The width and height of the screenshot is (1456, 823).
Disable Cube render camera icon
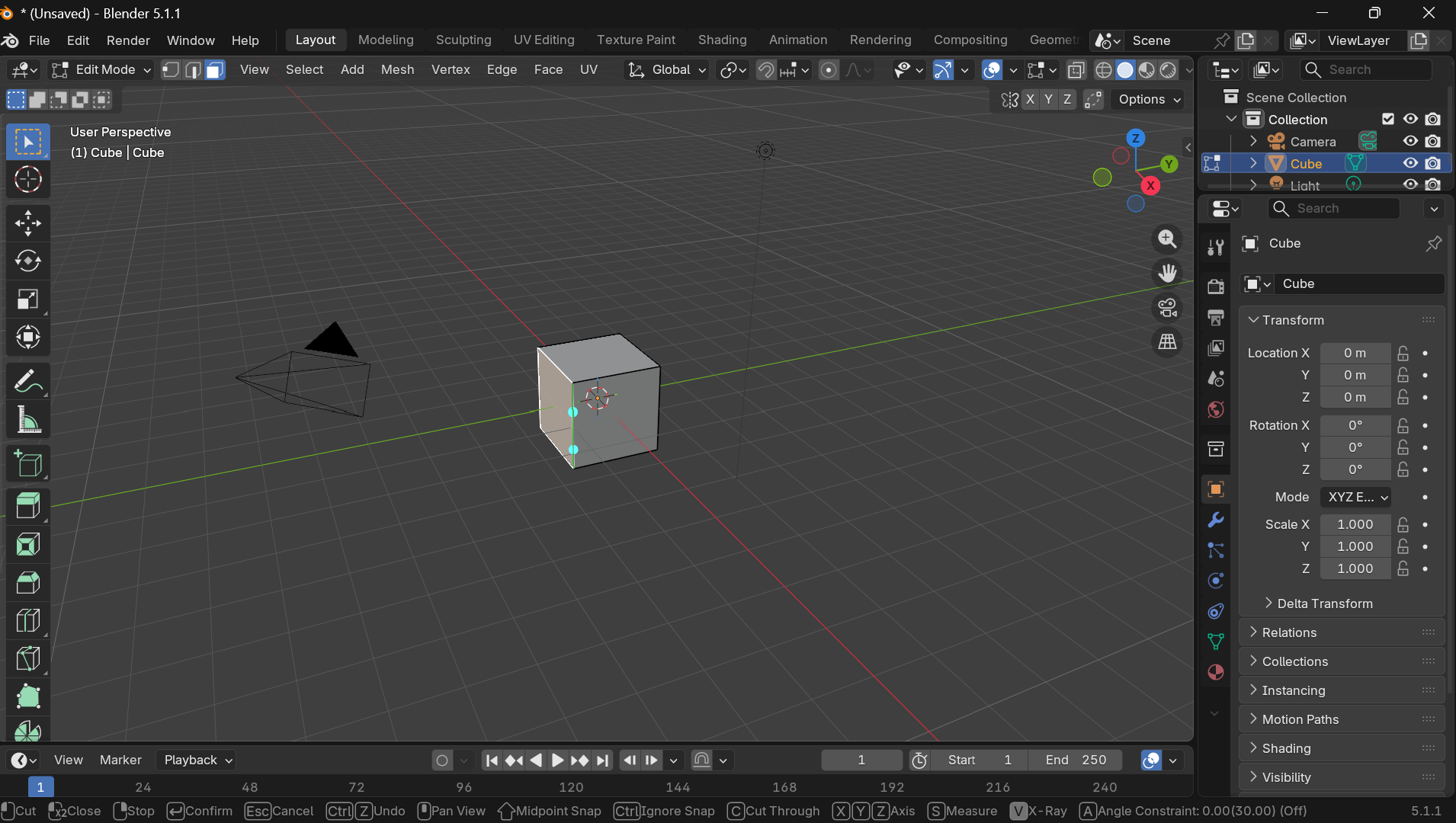1433,163
